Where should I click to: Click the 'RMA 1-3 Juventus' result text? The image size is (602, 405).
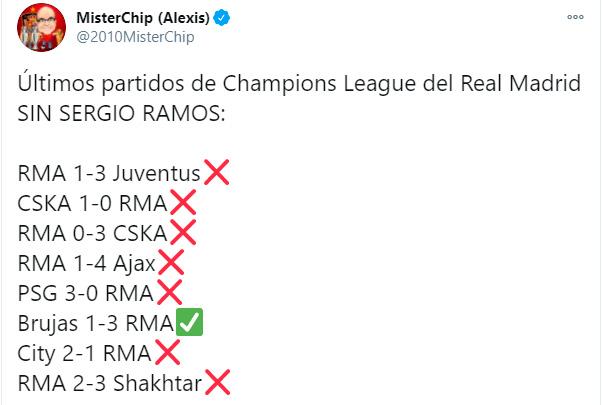tap(108, 175)
